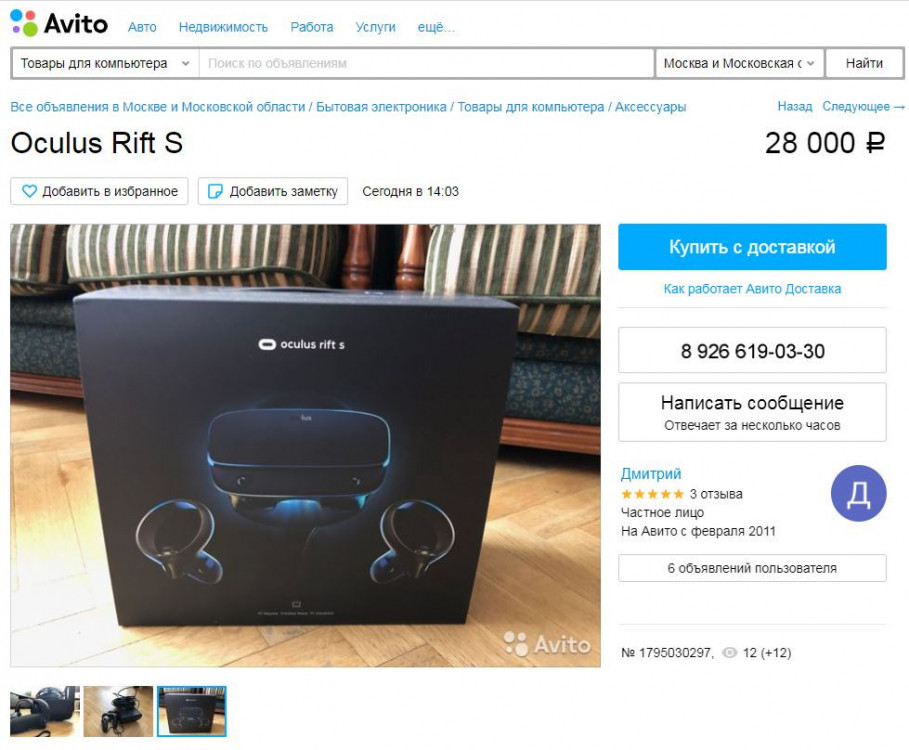Click the five-star seller rating
This screenshot has height=750, width=909.
coord(652,494)
